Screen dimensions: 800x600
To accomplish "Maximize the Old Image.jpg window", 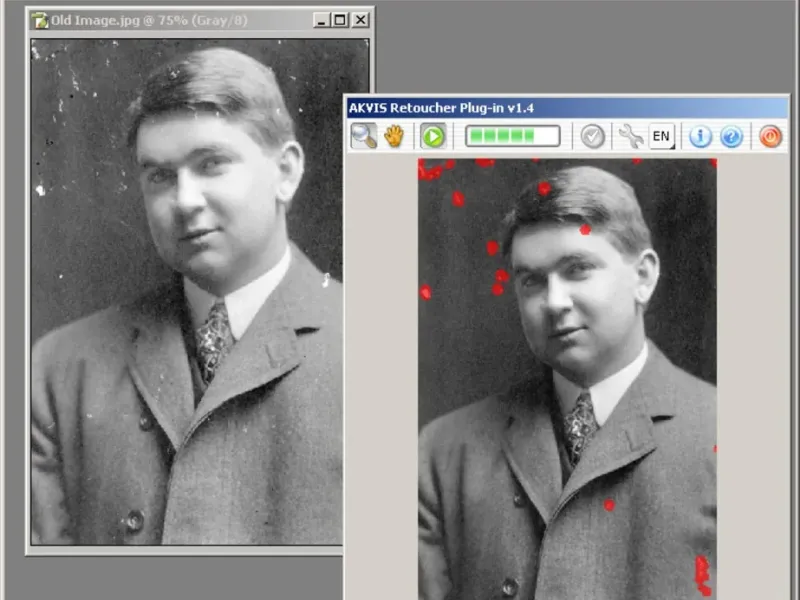I will point(340,20).
